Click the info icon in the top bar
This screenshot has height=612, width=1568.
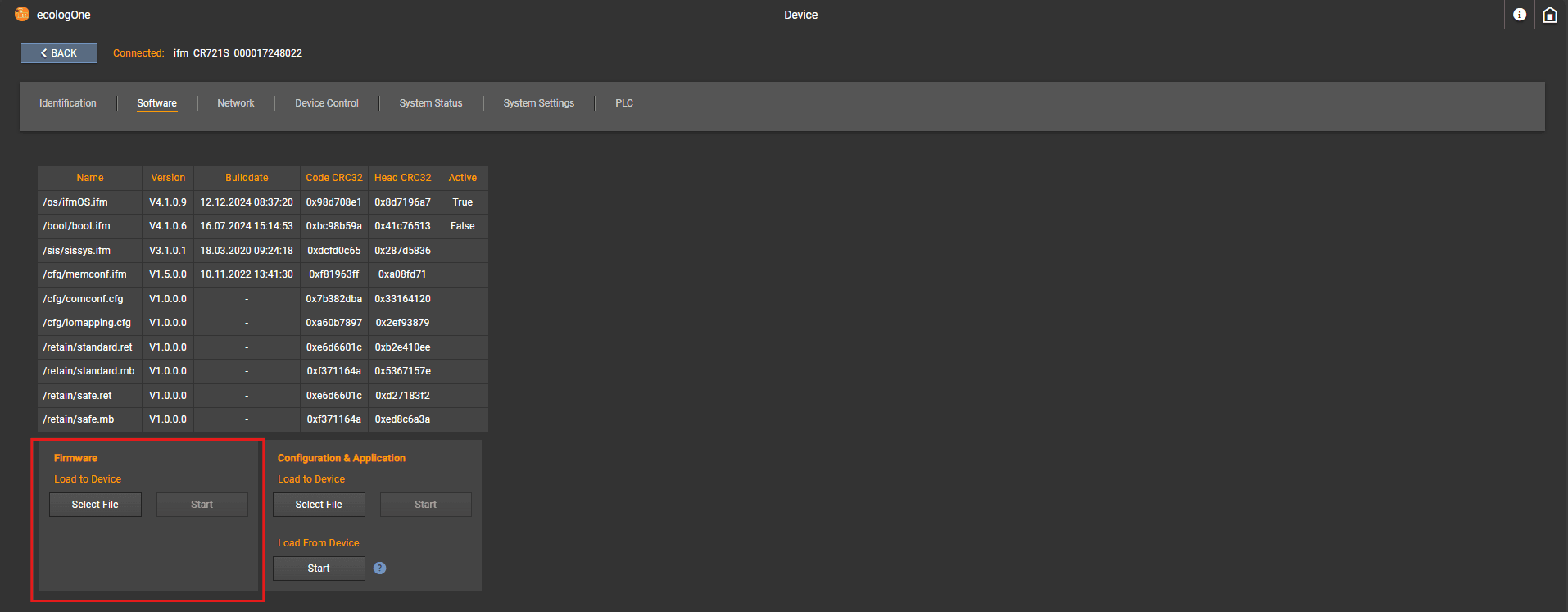(x=1520, y=15)
